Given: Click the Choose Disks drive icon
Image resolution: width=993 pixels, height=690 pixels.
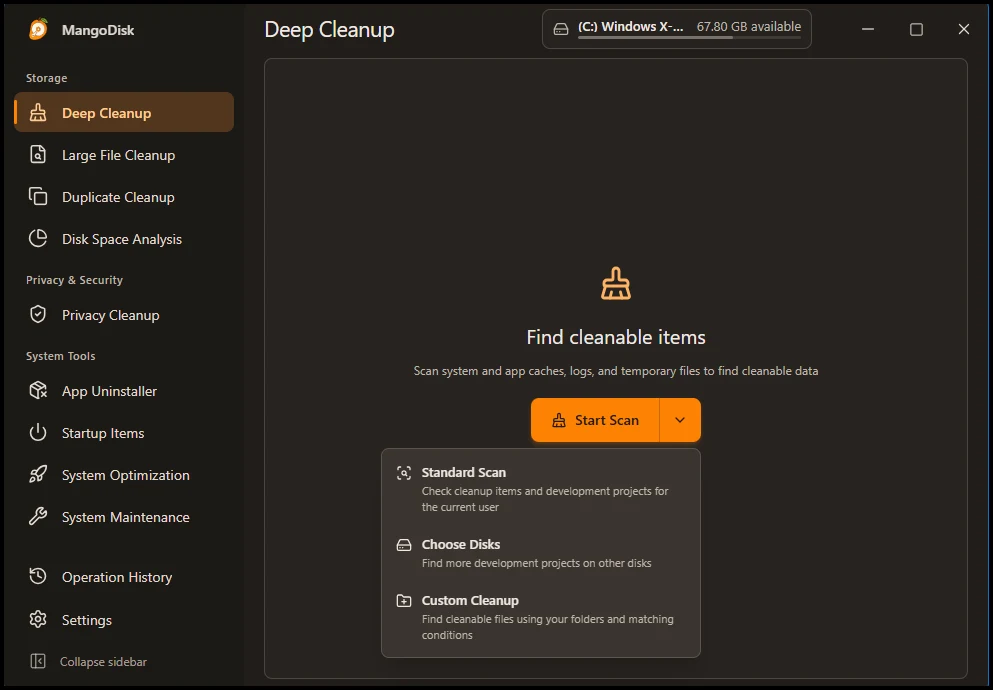Looking at the screenshot, I should click(x=403, y=545).
